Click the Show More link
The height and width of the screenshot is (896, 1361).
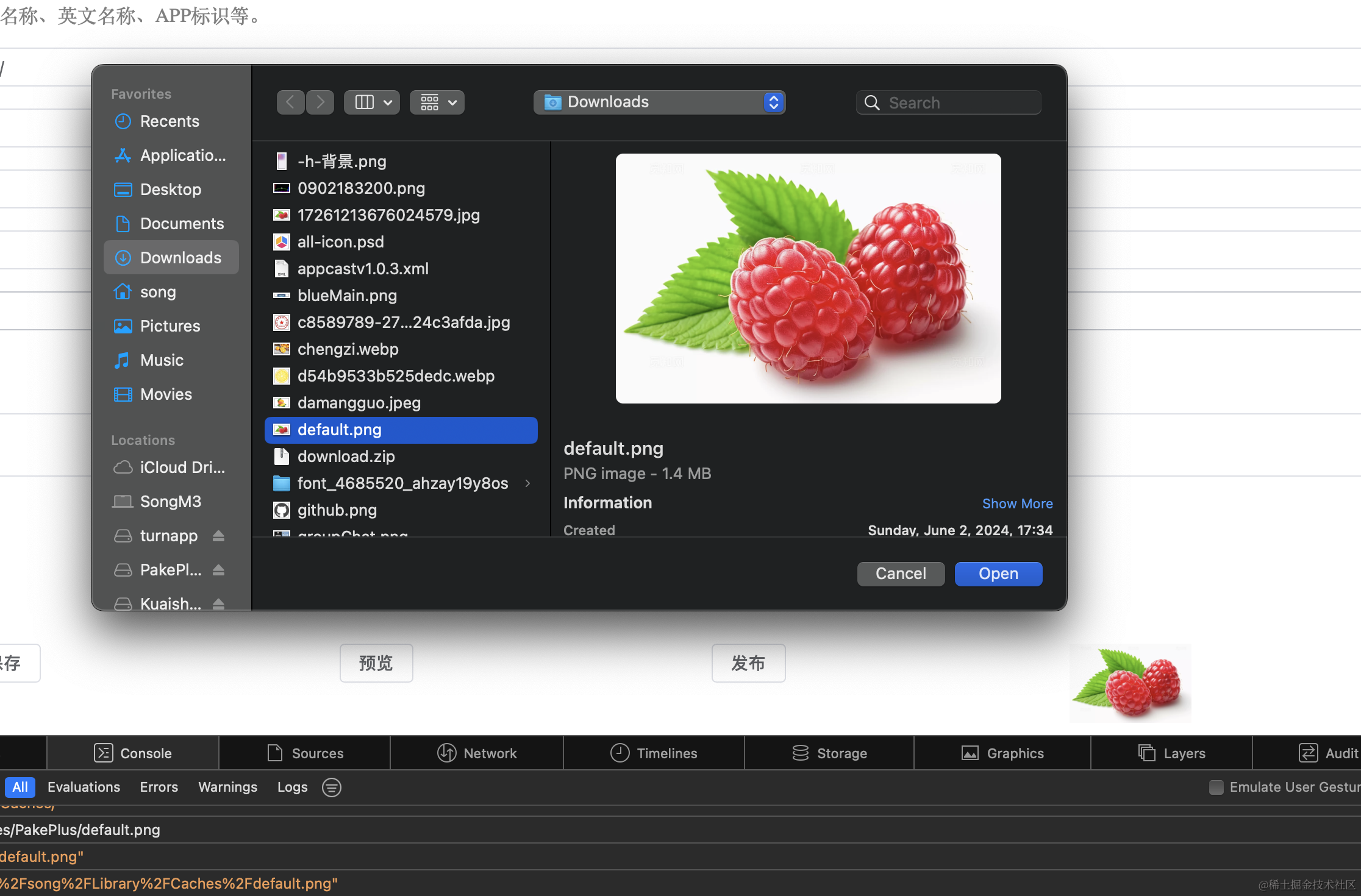(x=1017, y=503)
